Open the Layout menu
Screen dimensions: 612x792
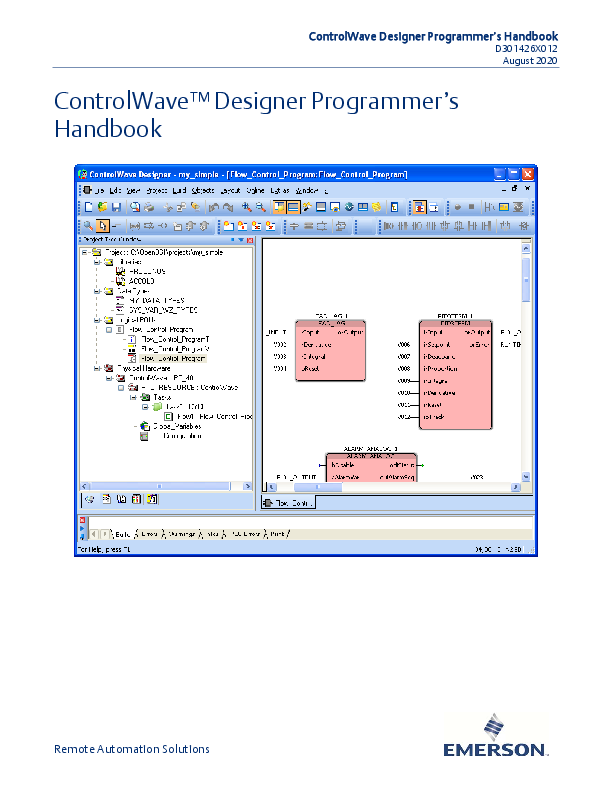(230, 190)
